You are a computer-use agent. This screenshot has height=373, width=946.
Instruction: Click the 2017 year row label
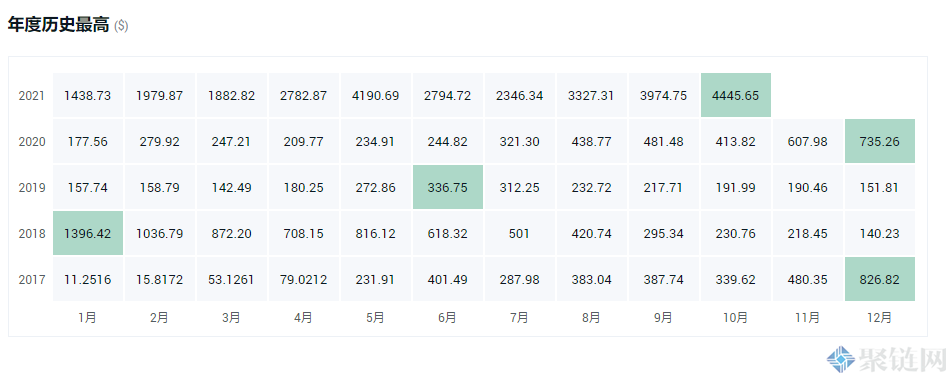[31, 279]
